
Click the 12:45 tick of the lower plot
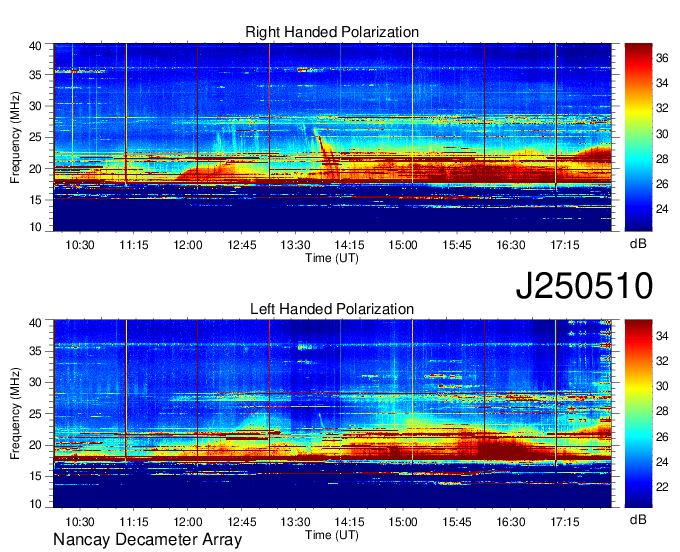[x=242, y=522]
